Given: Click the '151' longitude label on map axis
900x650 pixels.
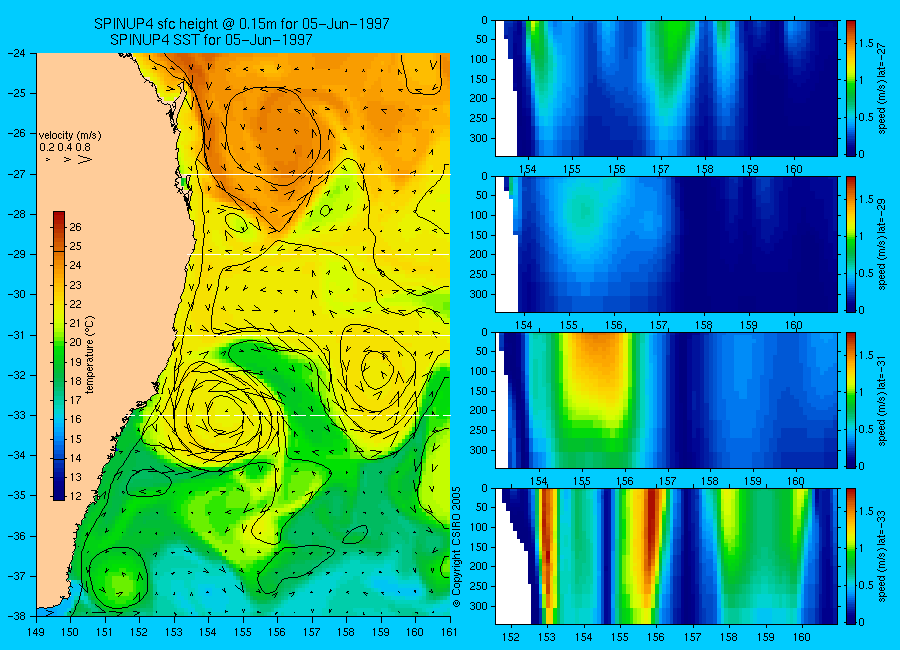Looking at the screenshot, I should tap(105, 633).
